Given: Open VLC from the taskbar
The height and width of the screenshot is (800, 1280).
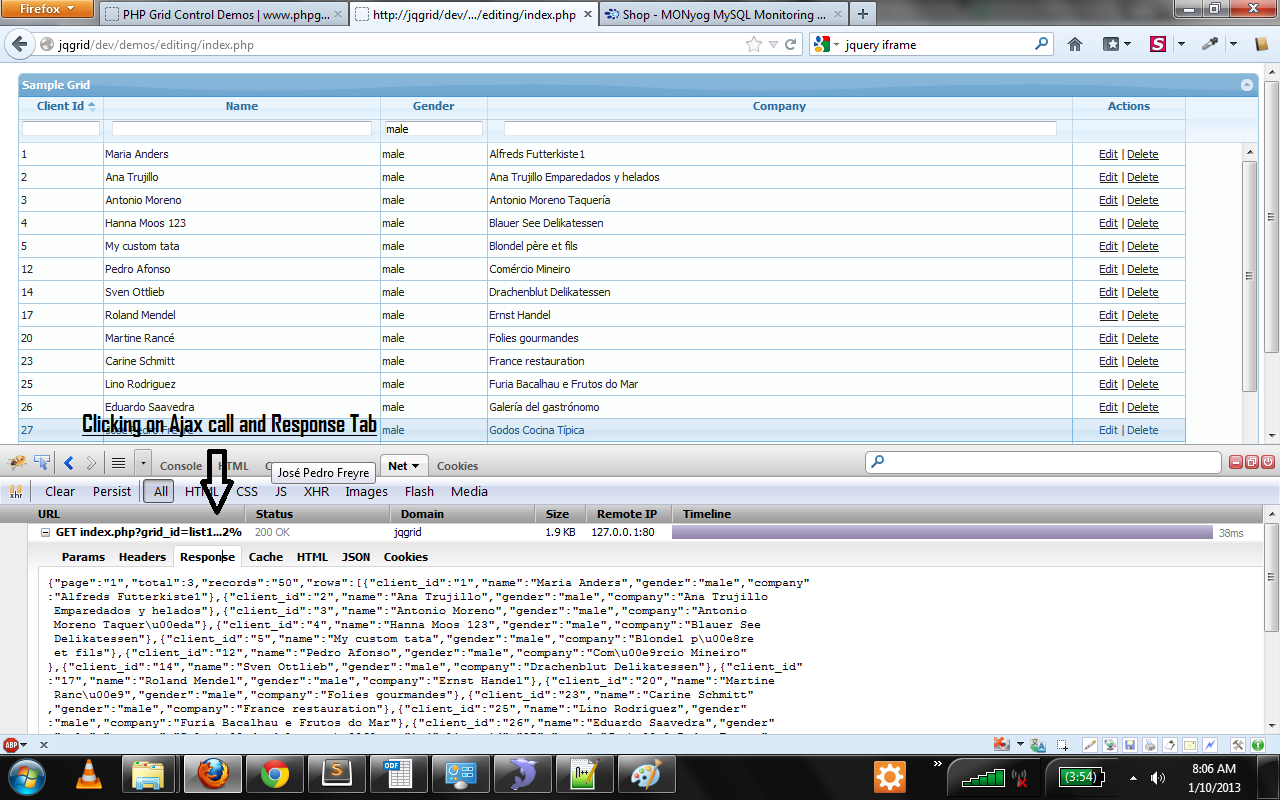Looking at the screenshot, I should point(89,775).
